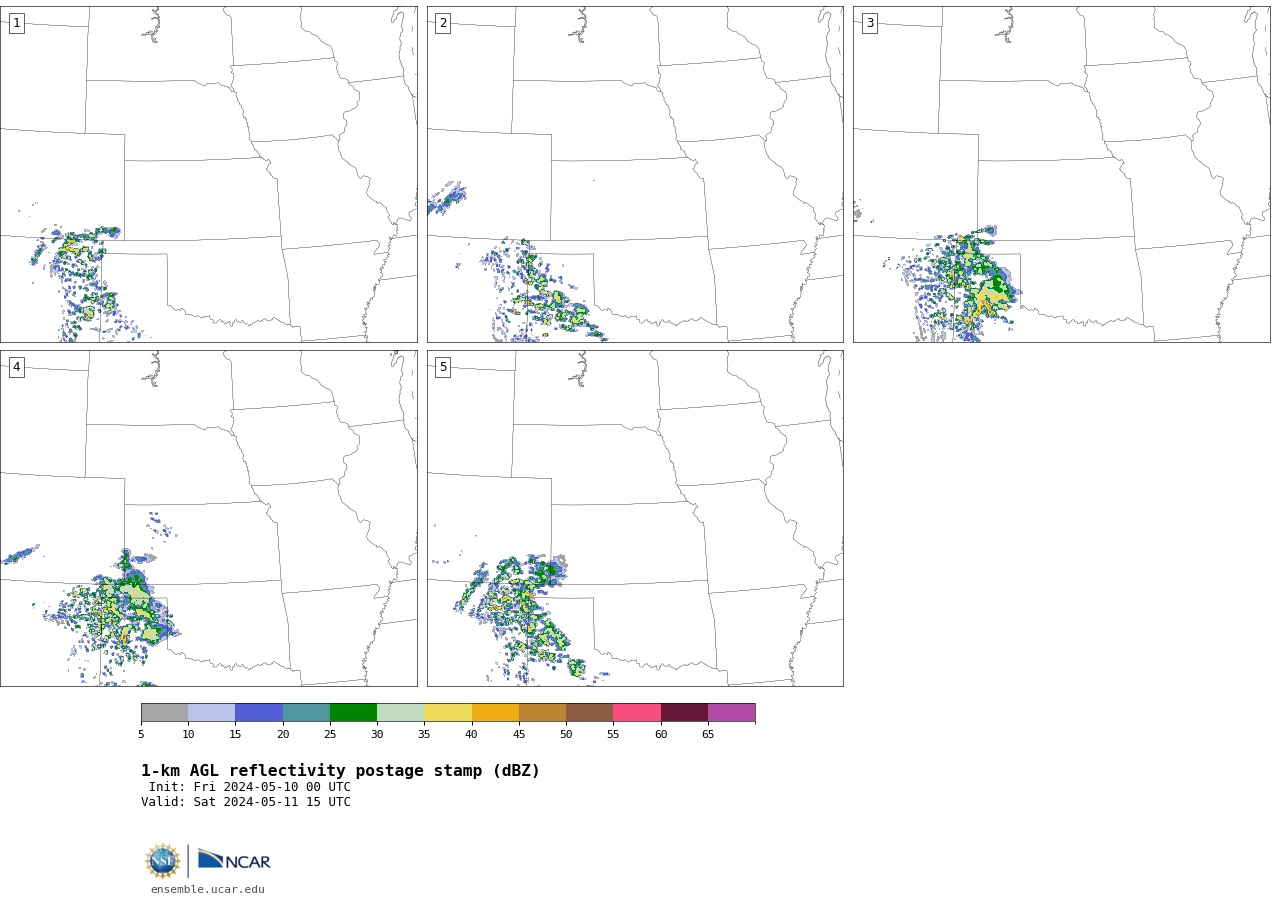Open ensemble member 2 reflectivity map
This screenshot has width=1280, height=901.
[635, 174]
